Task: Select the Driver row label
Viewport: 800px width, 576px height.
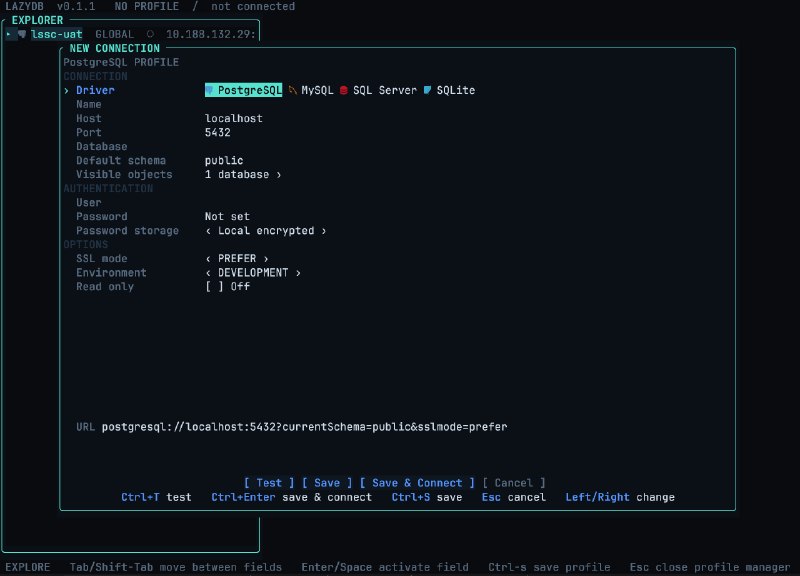Action: 95,90
